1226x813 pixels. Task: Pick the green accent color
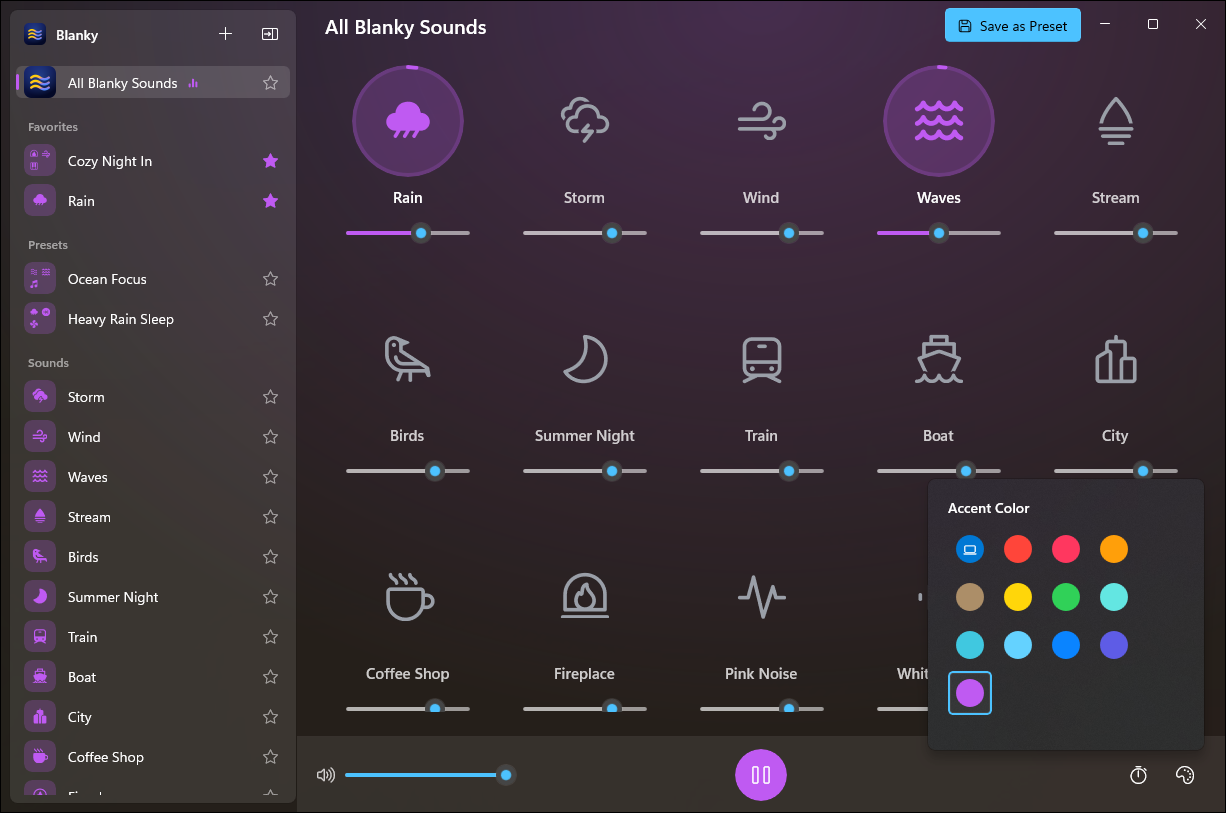1066,597
